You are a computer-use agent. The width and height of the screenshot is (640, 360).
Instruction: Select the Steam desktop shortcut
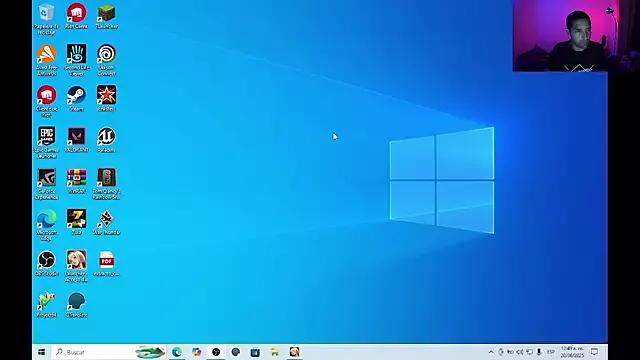coord(76,98)
